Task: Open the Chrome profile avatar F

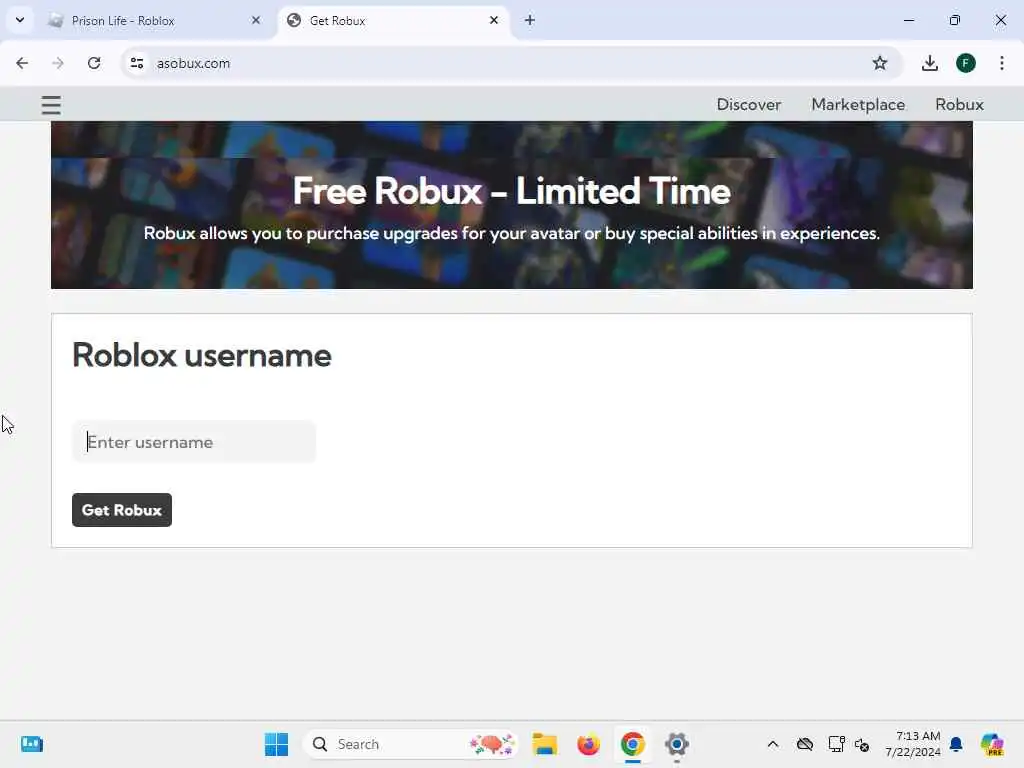Action: click(966, 63)
